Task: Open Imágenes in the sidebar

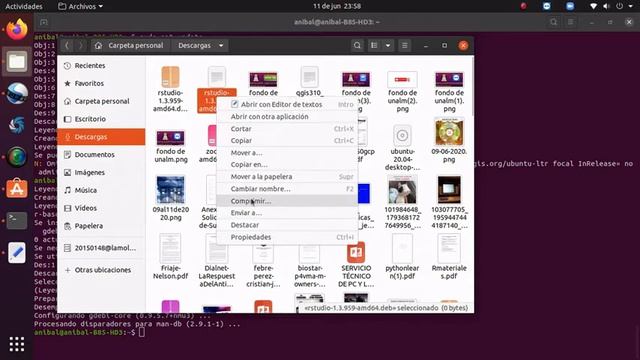Action: click(x=101, y=172)
